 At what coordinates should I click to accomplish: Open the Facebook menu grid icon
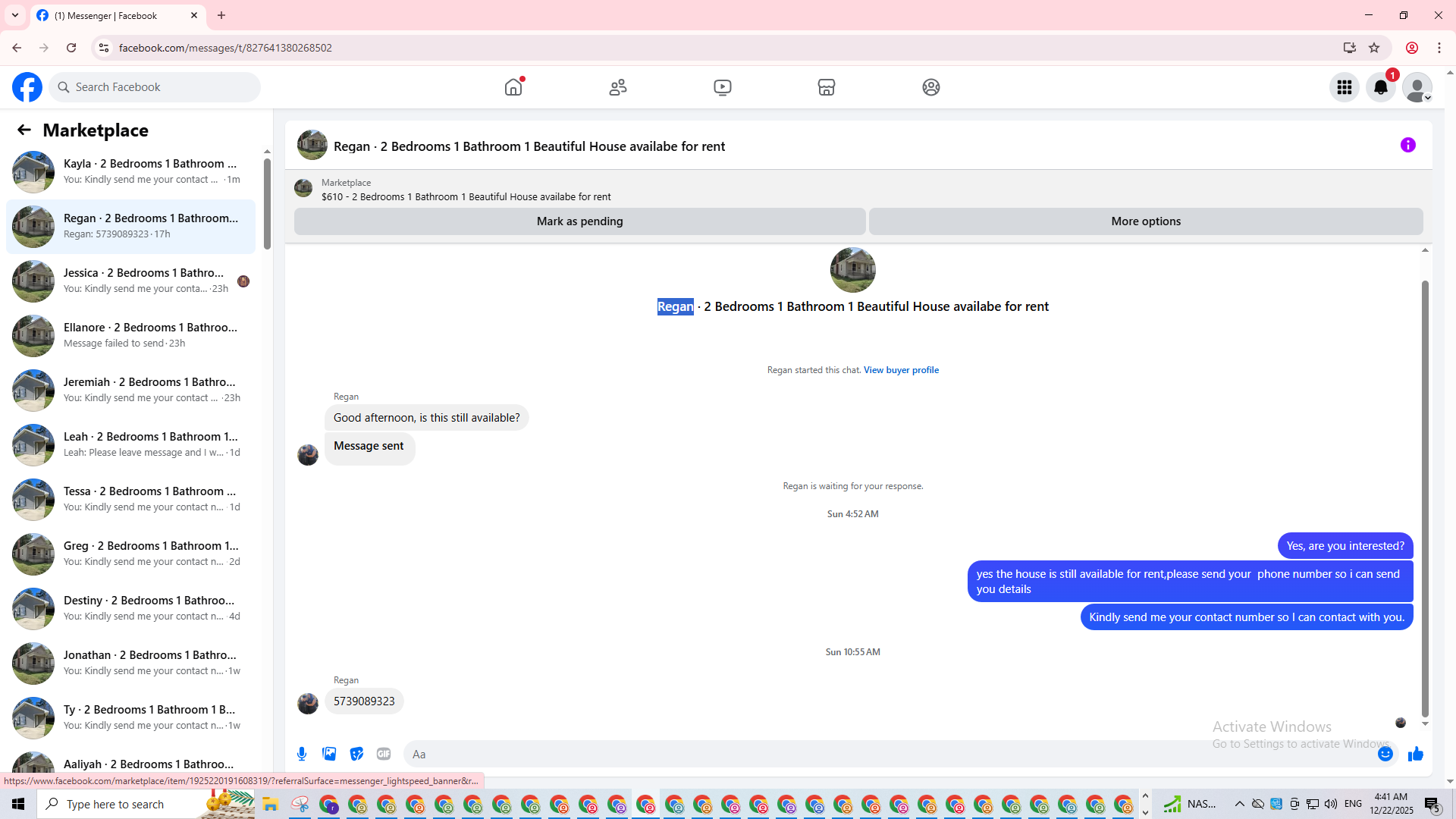[x=1345, y=87]
